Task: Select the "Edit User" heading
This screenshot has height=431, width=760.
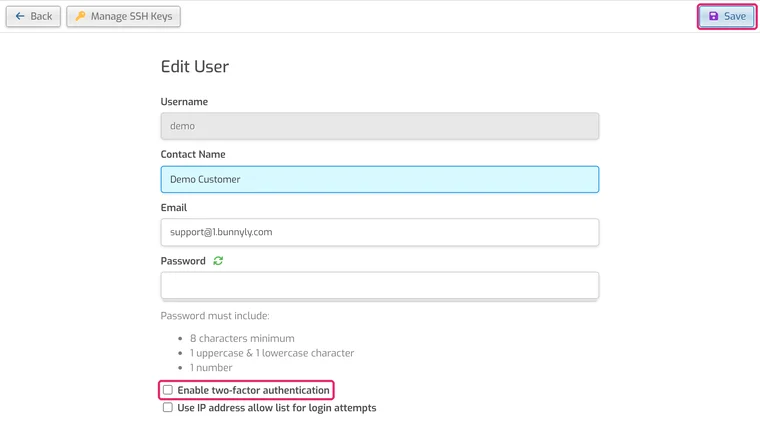Action: pyautogui.click(x=194, y=66)
